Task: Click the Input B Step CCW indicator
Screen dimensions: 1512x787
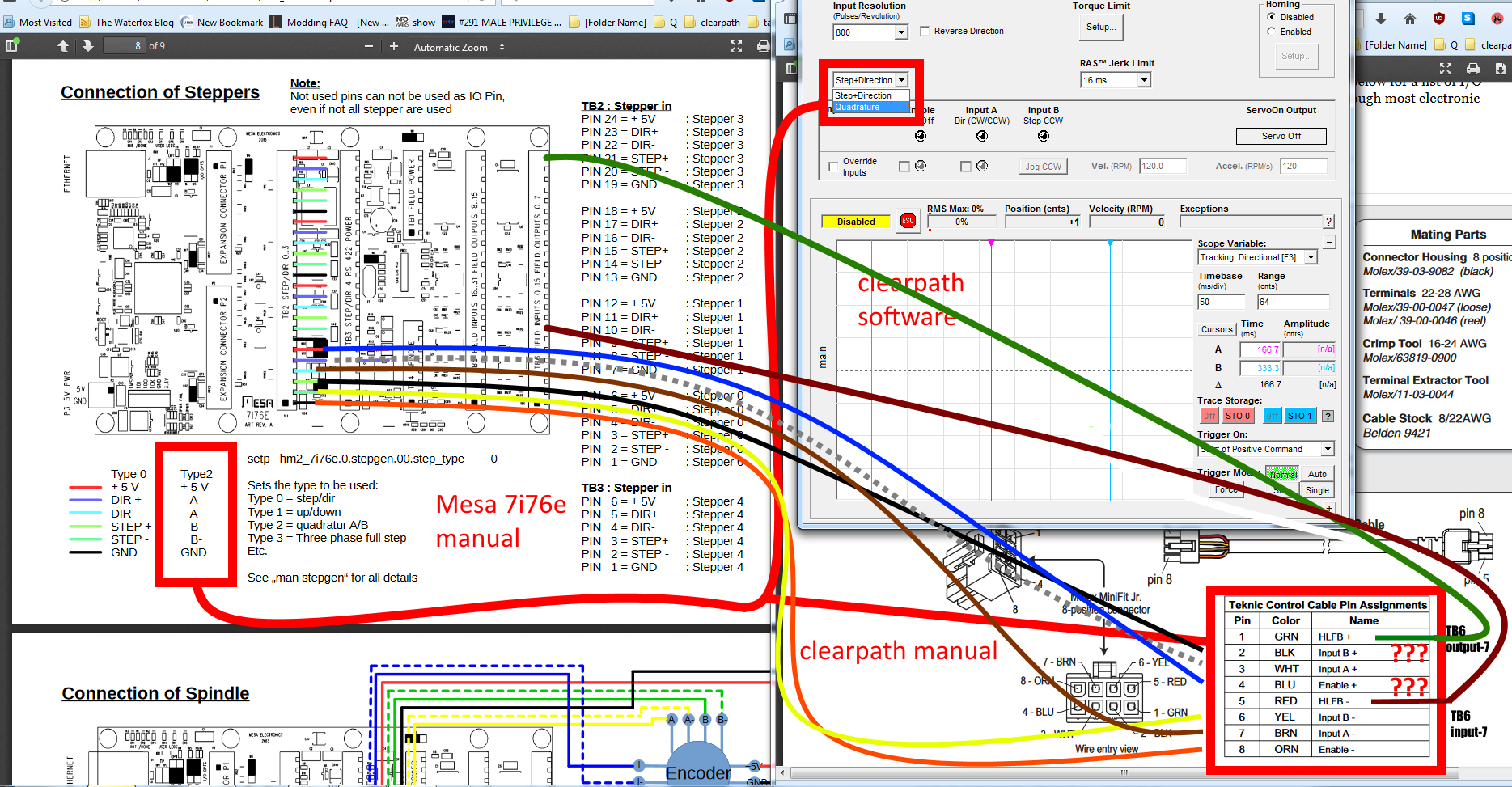Action: (x=1043, y=136)
